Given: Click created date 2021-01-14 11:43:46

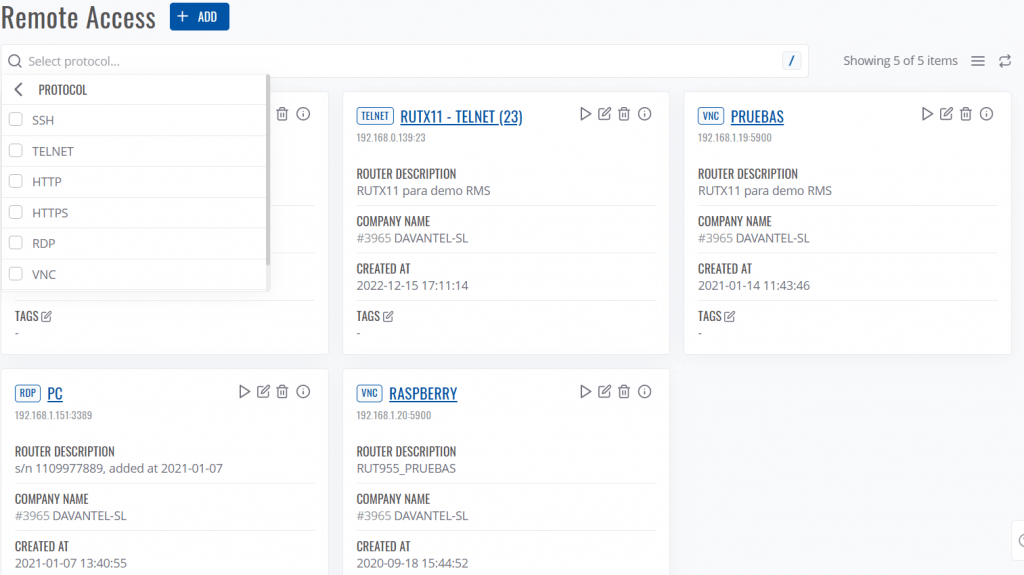Looking at the screenshot, I should coord(754,286).
